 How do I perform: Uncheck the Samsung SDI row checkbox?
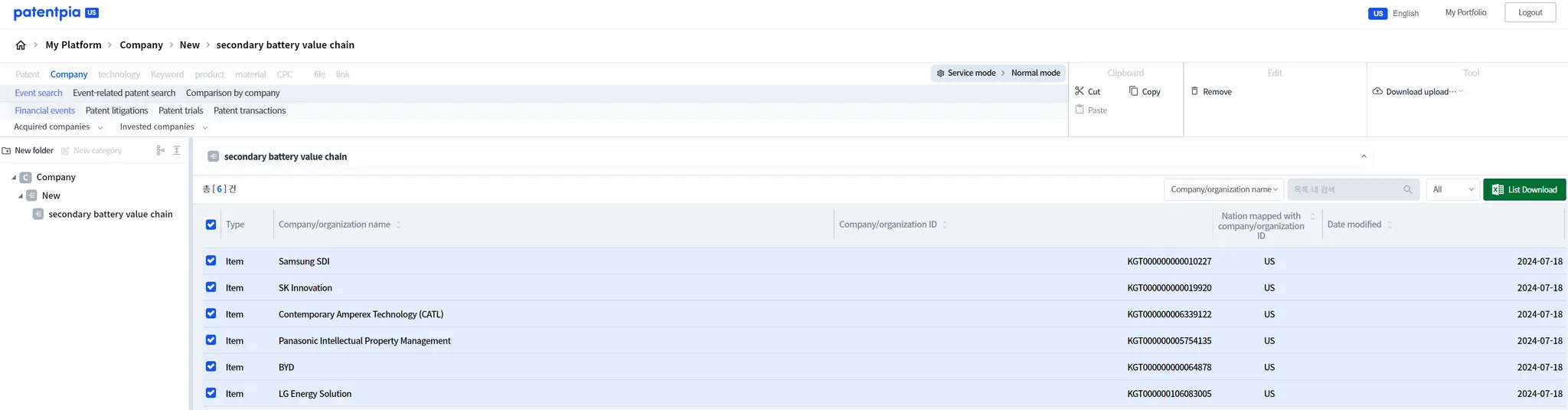(x=211, y=261)
